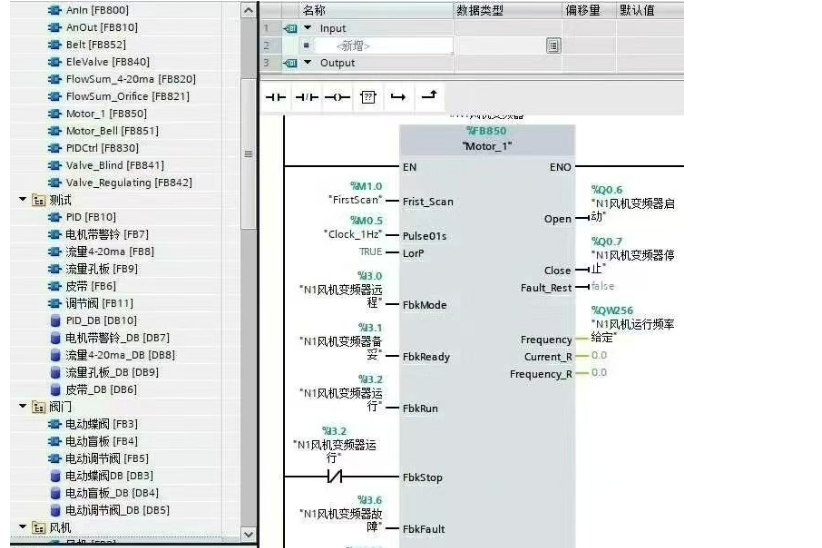
Task: Open the Motor_Bell [FB851] block
Action: pyautogui.click(x=112, y=131)
